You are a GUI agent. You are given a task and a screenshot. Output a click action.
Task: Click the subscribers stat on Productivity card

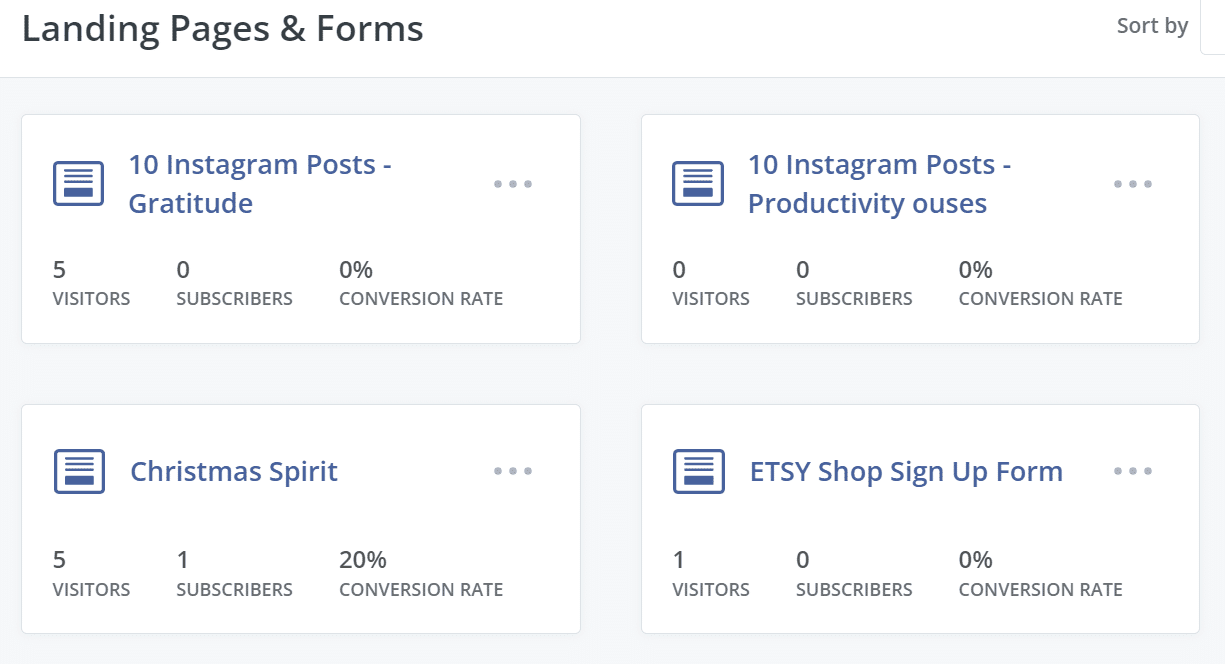click(854, 283)
